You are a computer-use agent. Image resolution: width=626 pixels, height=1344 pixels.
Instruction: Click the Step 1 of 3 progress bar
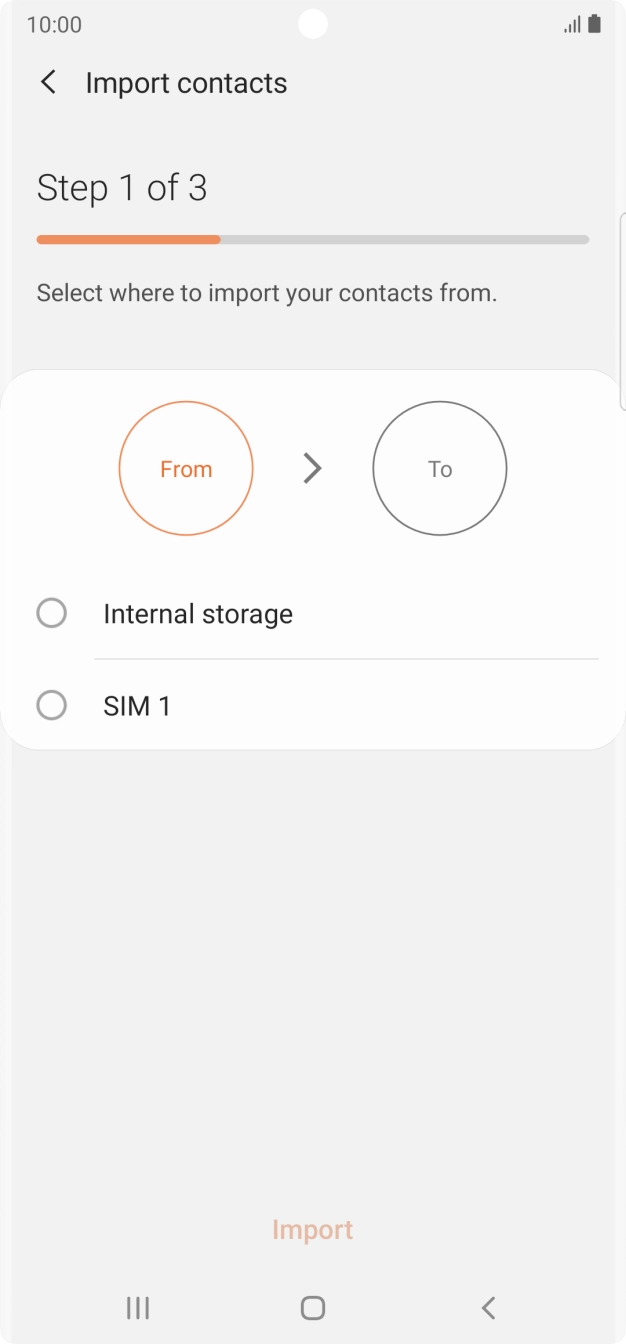312,240
